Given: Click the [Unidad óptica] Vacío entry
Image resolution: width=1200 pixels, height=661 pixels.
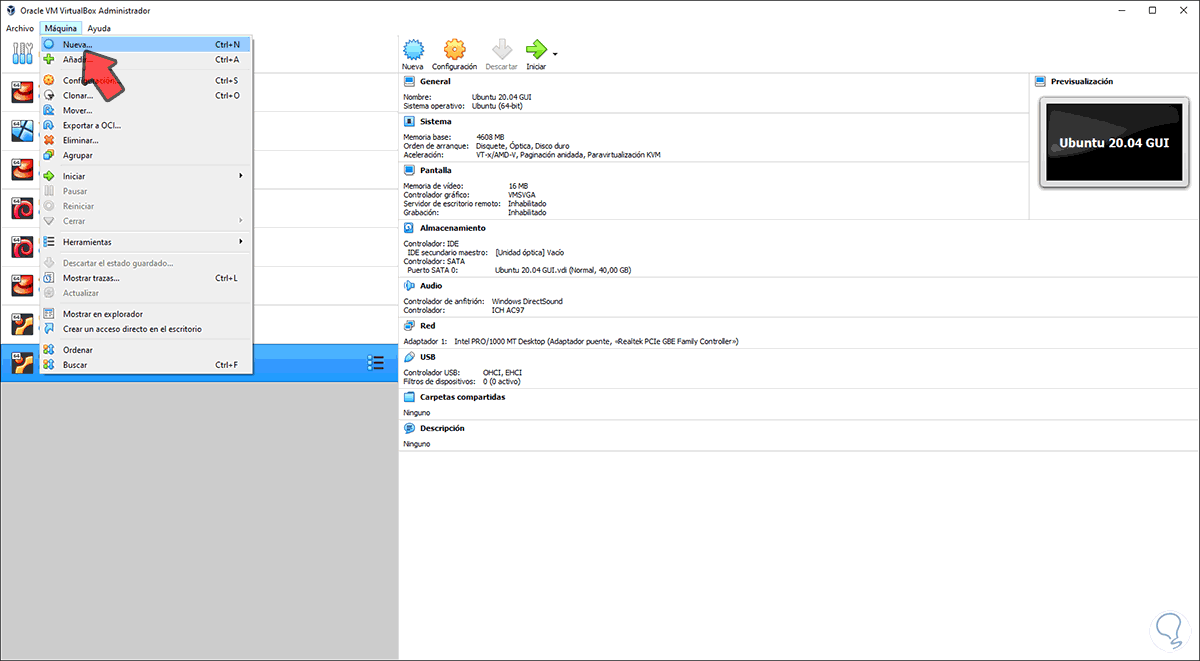Looking at the screenshot, I should pos(530,252).
